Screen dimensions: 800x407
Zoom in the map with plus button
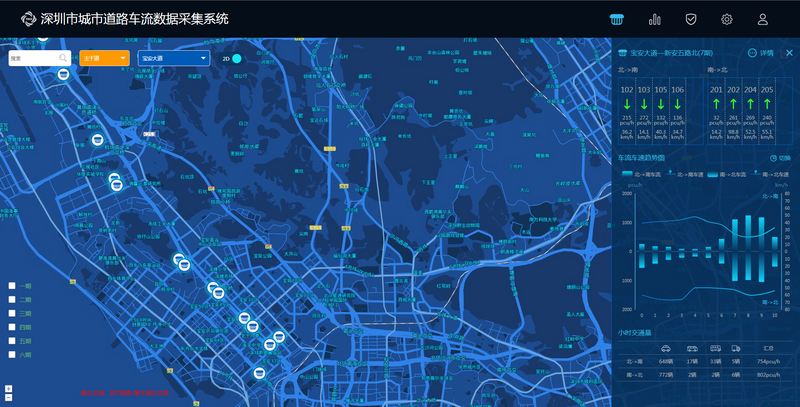tap(8, 388)
